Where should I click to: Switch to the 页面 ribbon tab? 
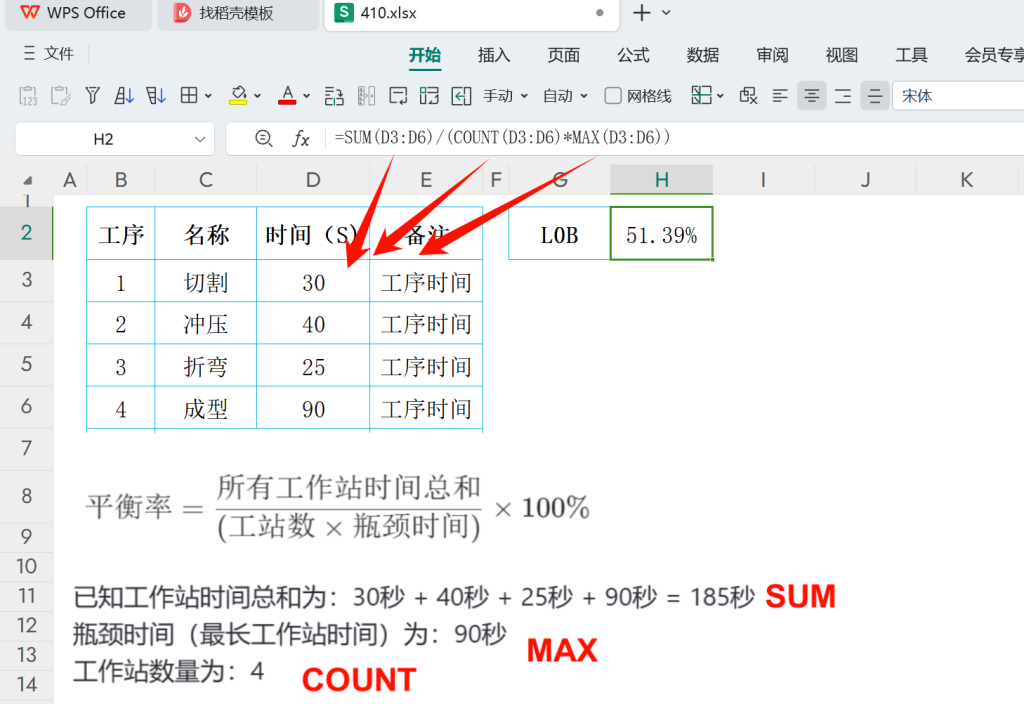pyautogui.click(x=564, y=56)
